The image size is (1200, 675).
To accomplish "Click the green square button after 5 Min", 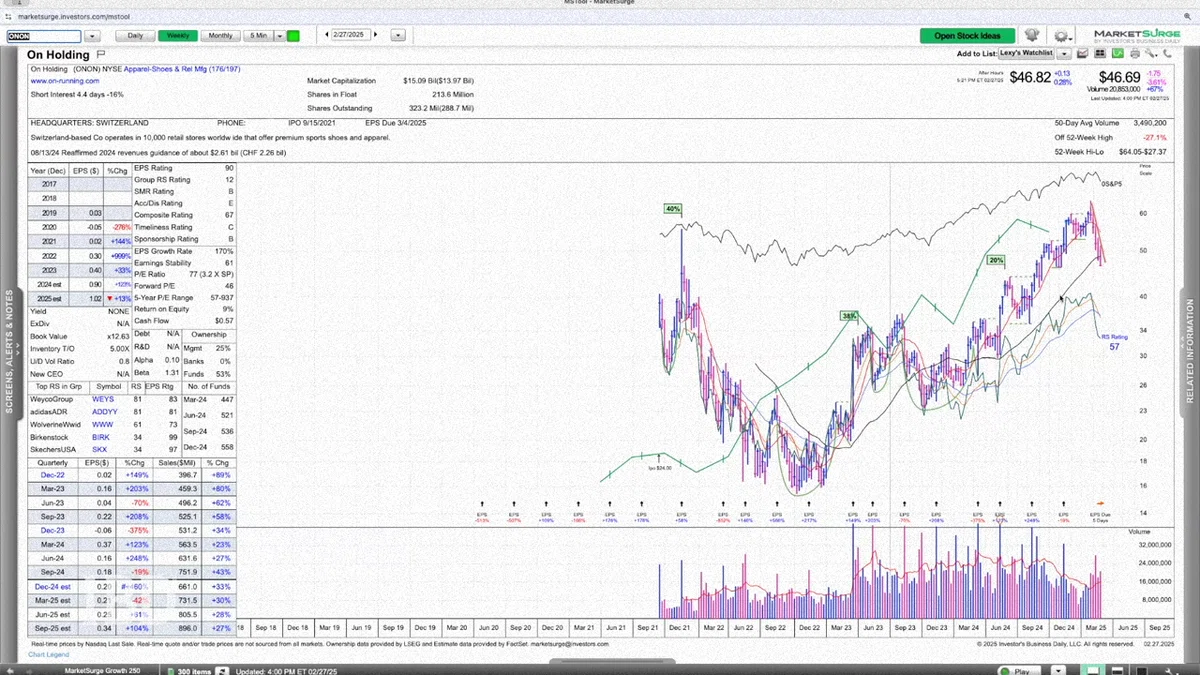I will tap(293, 36).
